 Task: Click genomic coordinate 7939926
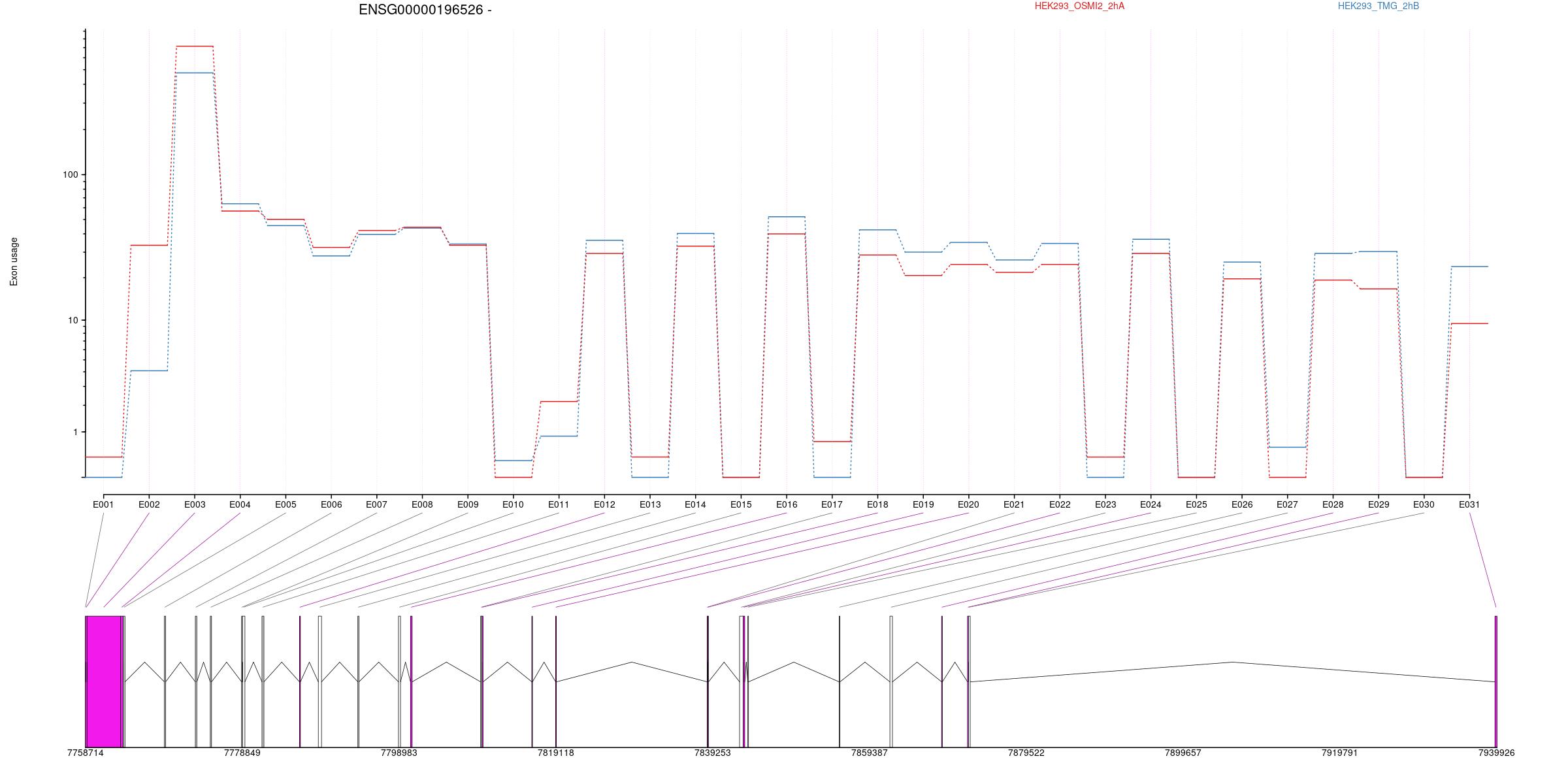click(x=1497, y=753)
